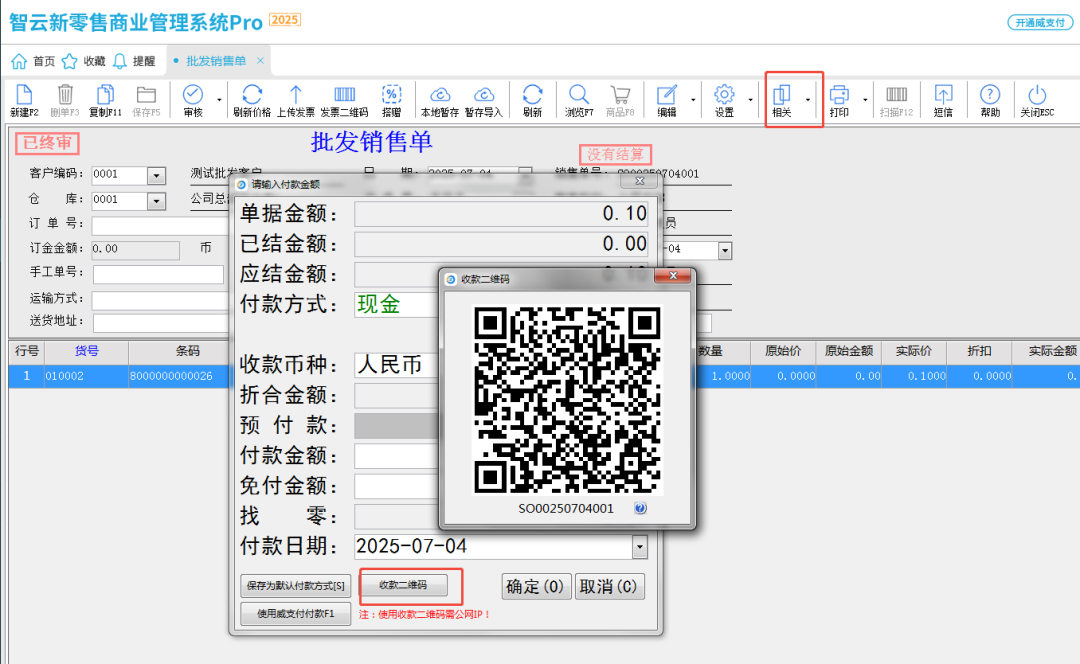The width and height of the screenshot is (1080, 664).
Task: Click the blue help icon beside SO00250704001
Action: click(x=641, y=508)
